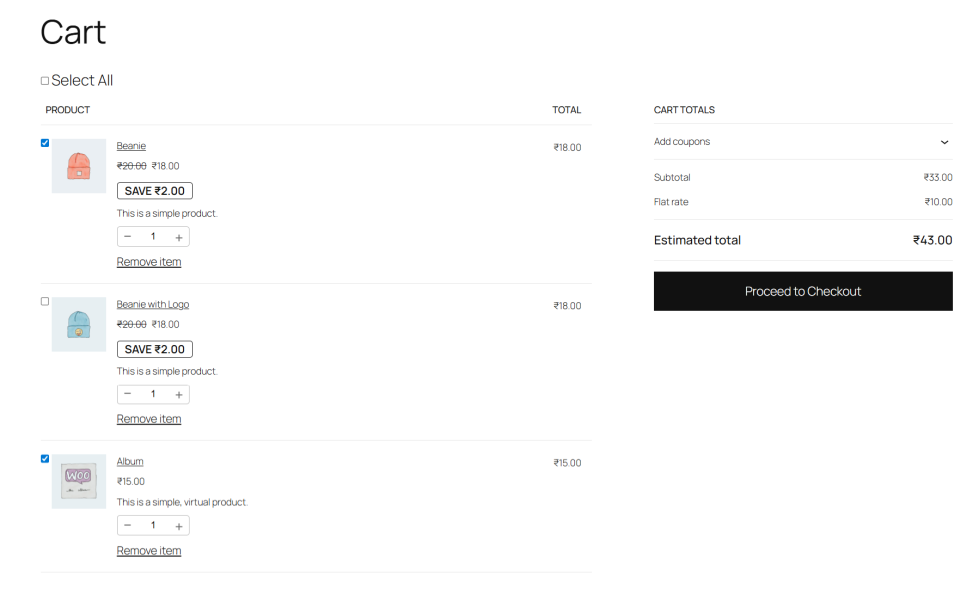The width and height of the screenshot is (979, 608).
Task: Uncheck the Beanie product checkbox
Action: coord(45,143)
